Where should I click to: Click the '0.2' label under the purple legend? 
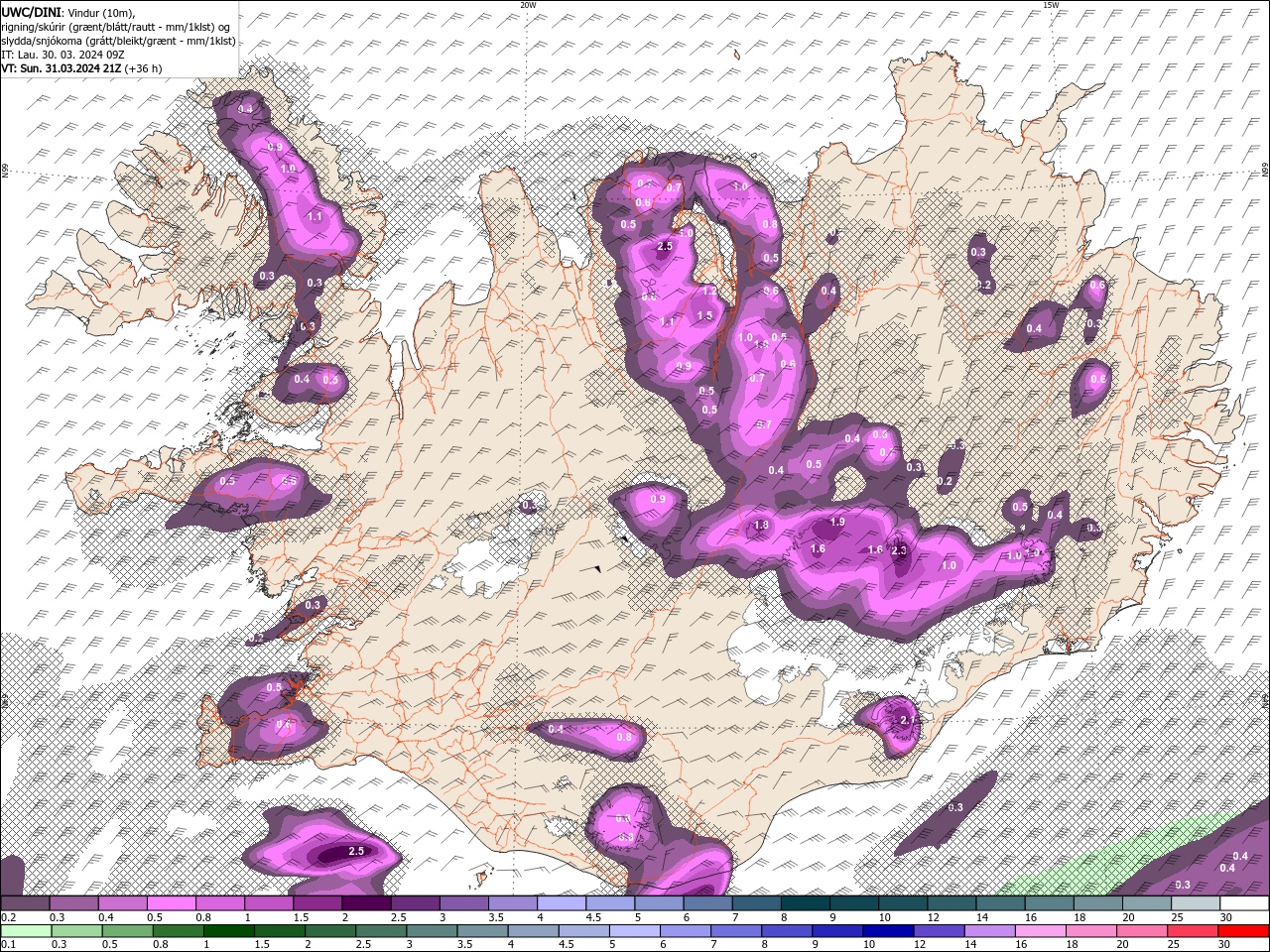pyautogui.click(x=7, y=917)
